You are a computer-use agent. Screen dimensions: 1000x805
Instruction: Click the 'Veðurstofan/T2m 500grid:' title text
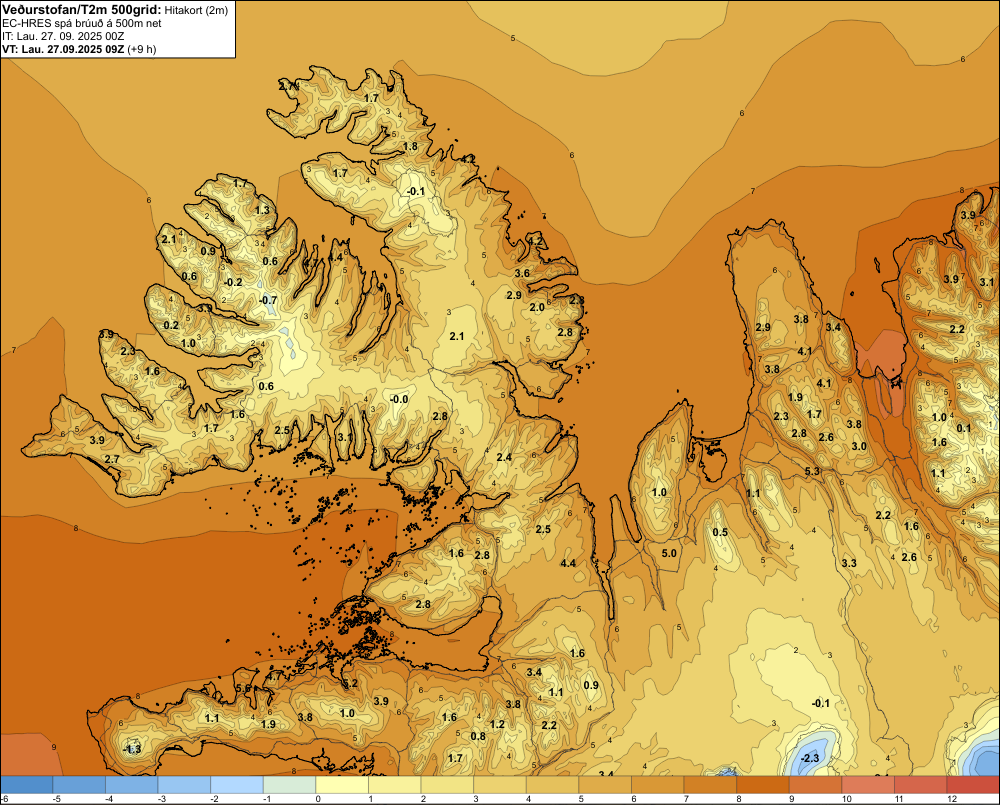tap(82, 9)
